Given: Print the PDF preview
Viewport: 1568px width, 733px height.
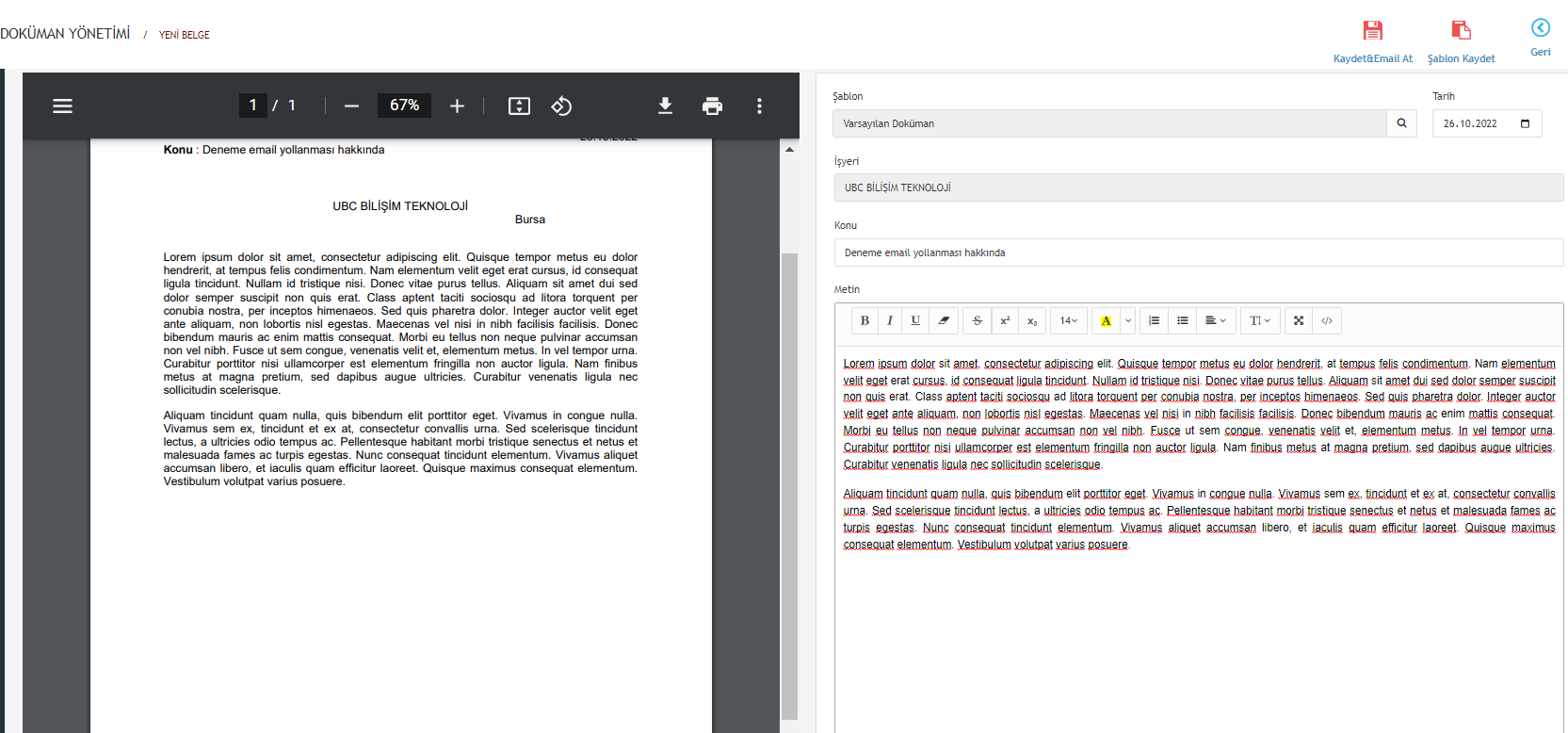Looking at the screenshot, I should 712,106.
